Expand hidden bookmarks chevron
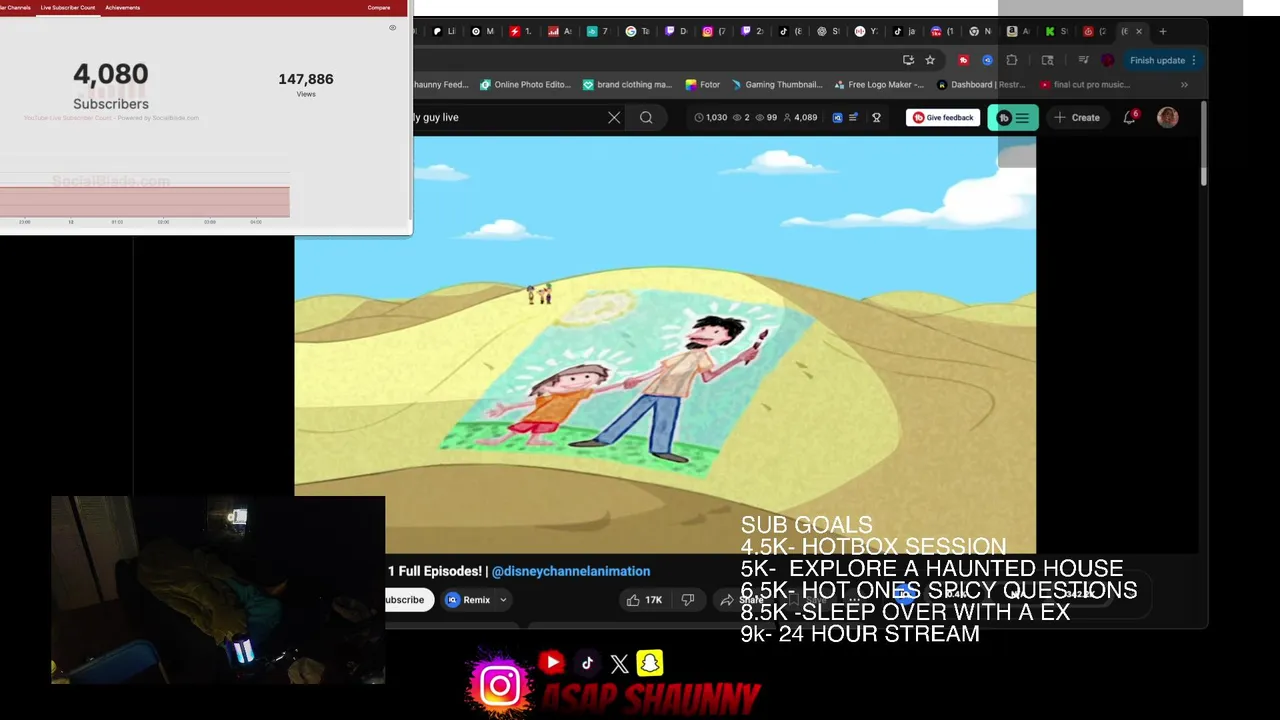1280x720 pixels. tap(1184, 85)
